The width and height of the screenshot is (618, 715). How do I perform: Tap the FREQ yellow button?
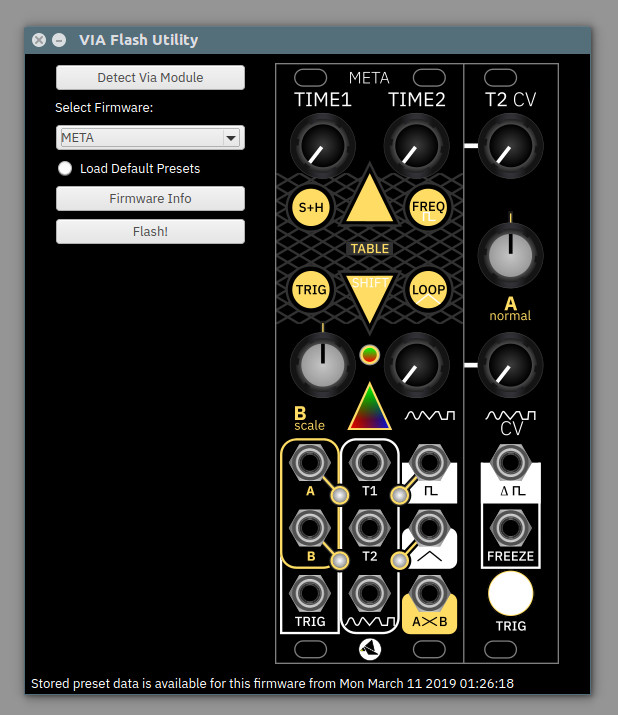coord(428,207)
